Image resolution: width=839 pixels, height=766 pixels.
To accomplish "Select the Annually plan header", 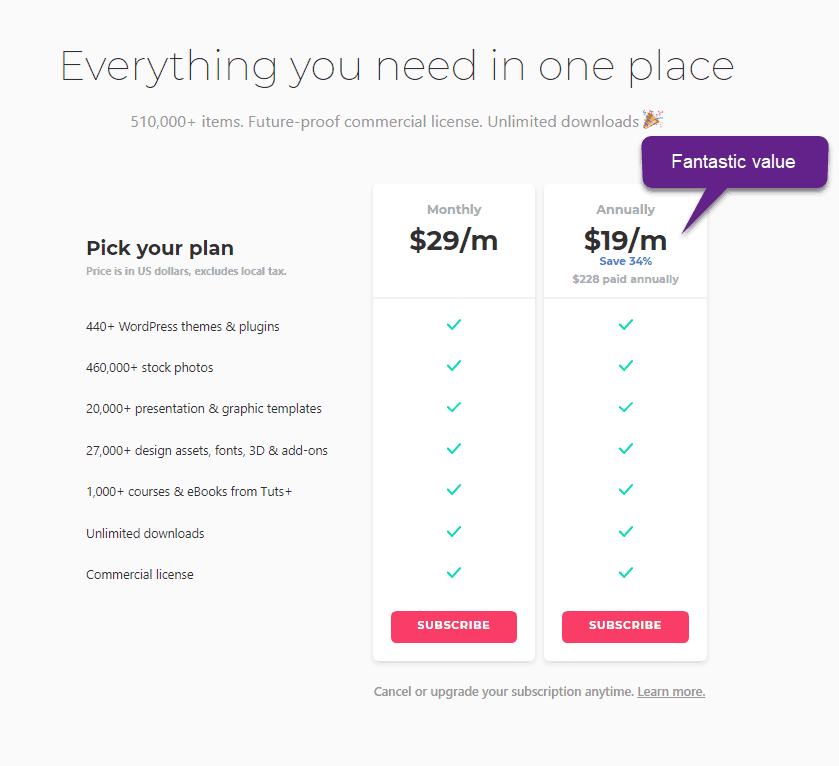I will click(x=626, y=209).
